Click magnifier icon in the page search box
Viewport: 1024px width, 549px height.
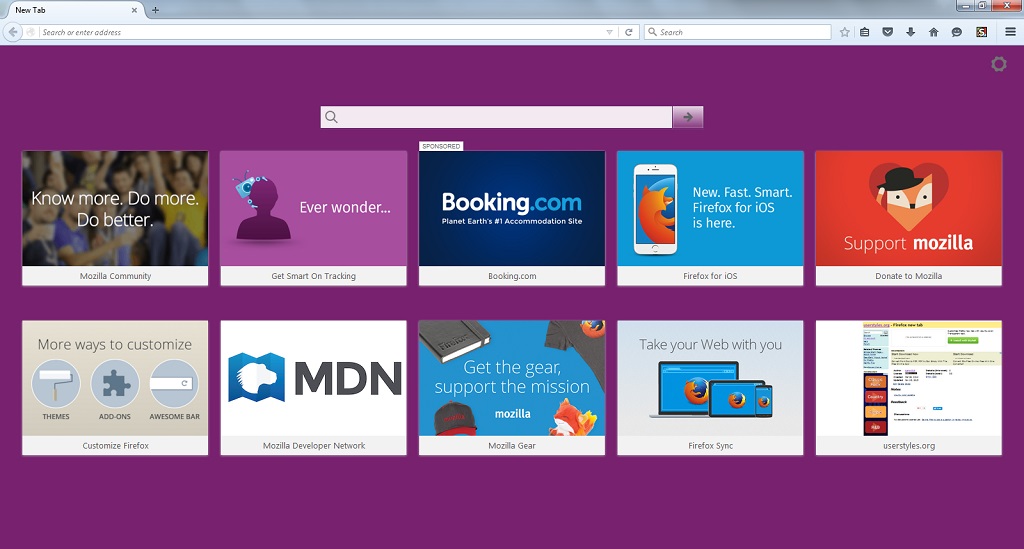[331, 117]
